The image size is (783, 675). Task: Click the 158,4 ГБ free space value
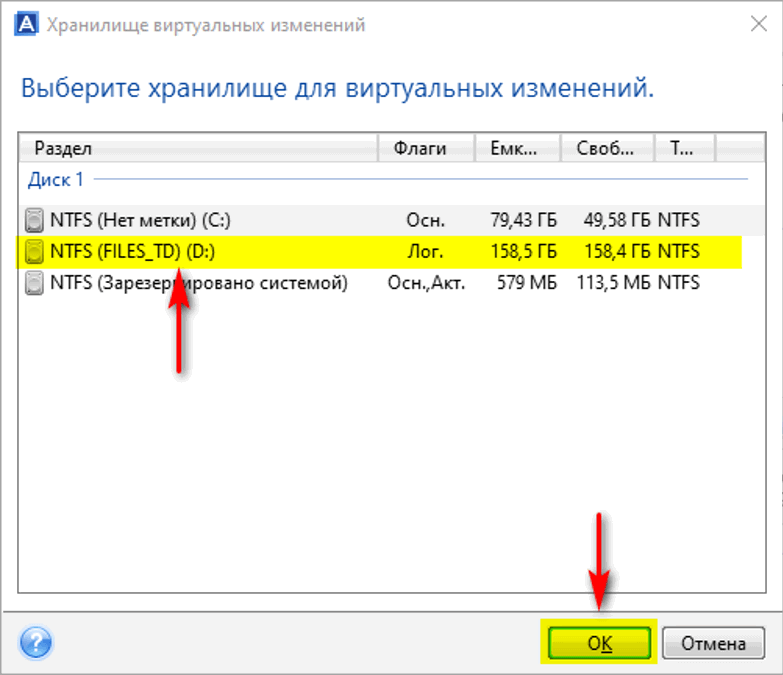coord(617,251)
